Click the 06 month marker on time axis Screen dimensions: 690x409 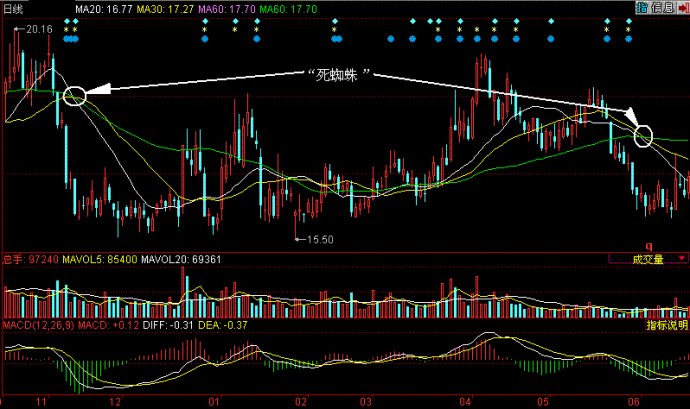[634, 402]
